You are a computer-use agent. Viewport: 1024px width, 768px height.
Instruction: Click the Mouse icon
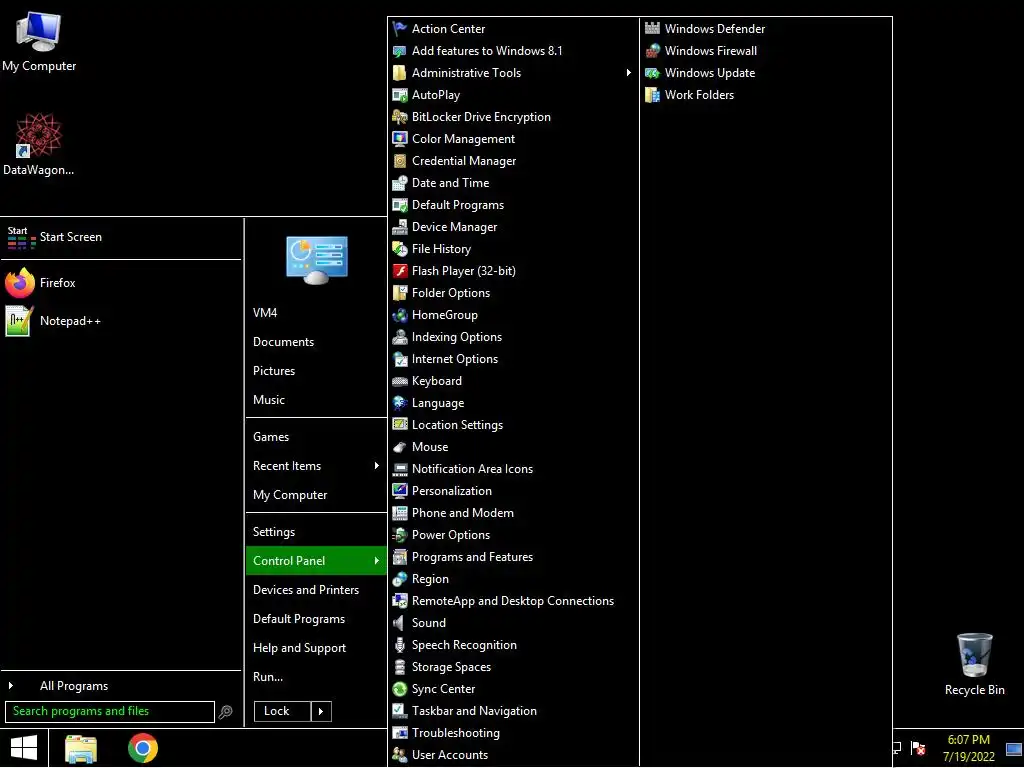pos(400,447)
